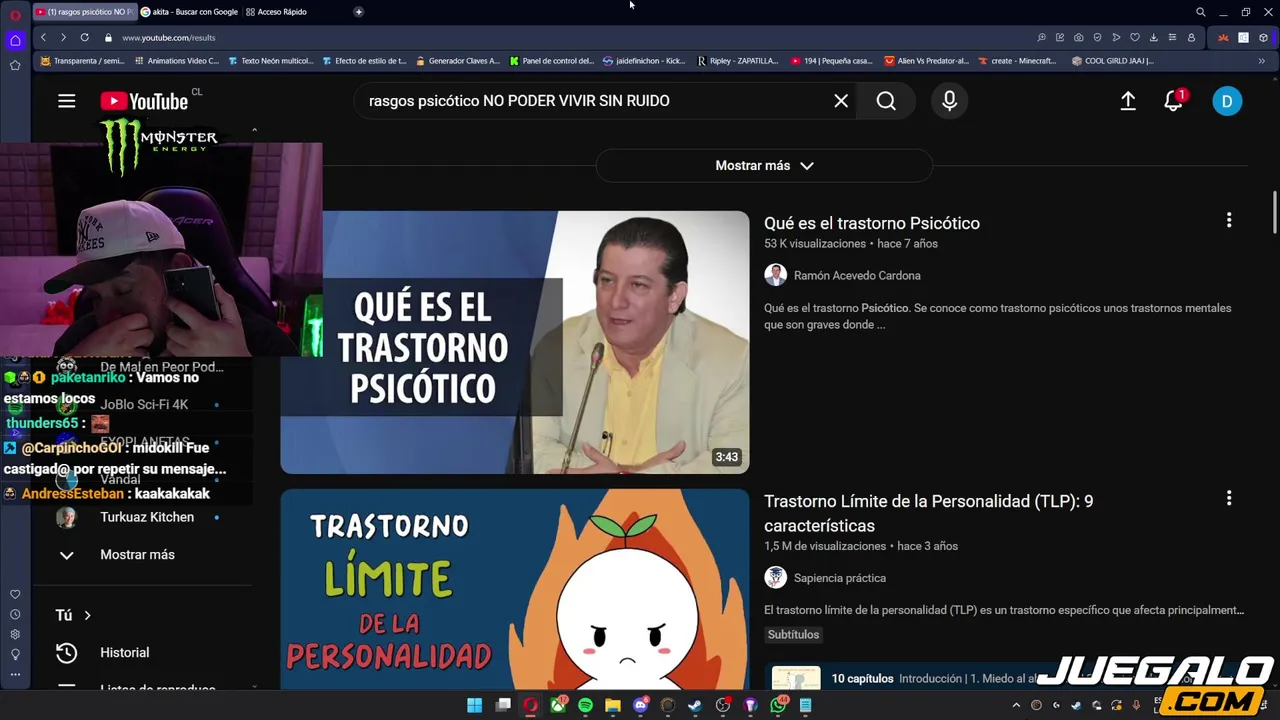Open the browser tab search magnifier
Image resolution: width=1280 pixels, height=720 pixels.
1201,12
